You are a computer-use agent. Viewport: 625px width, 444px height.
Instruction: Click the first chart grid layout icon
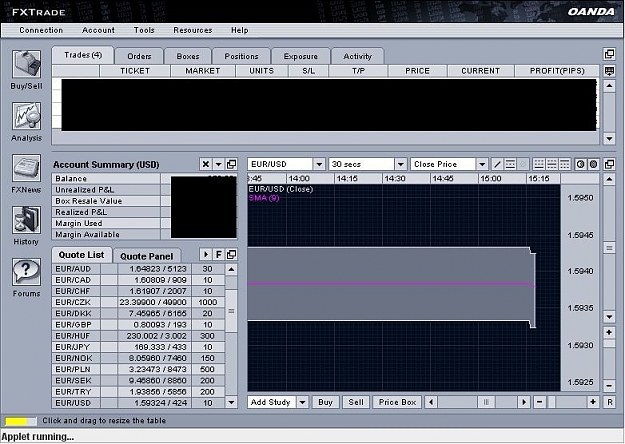(539, 164)
